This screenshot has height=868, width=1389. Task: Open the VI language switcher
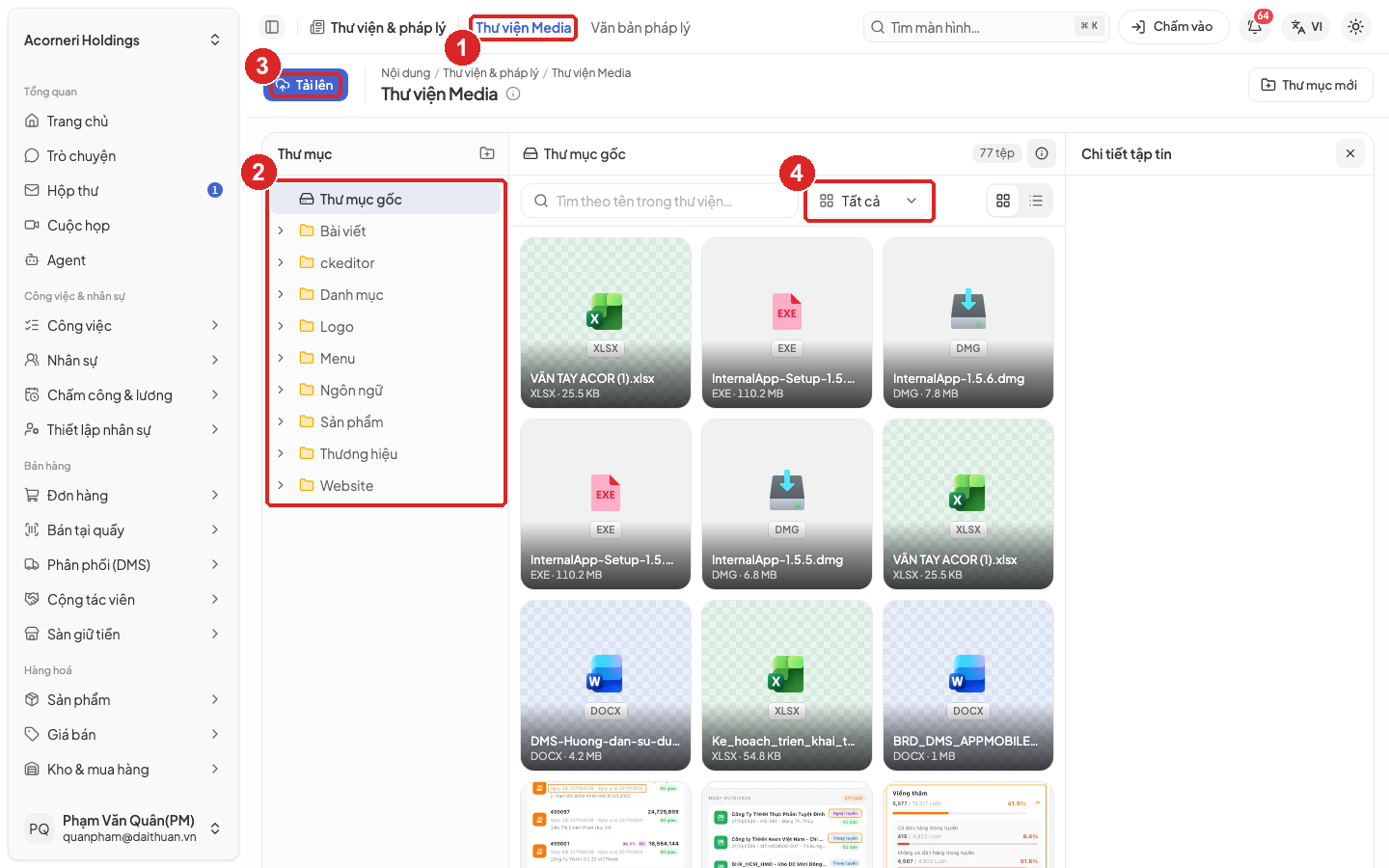coord(1307,27)
